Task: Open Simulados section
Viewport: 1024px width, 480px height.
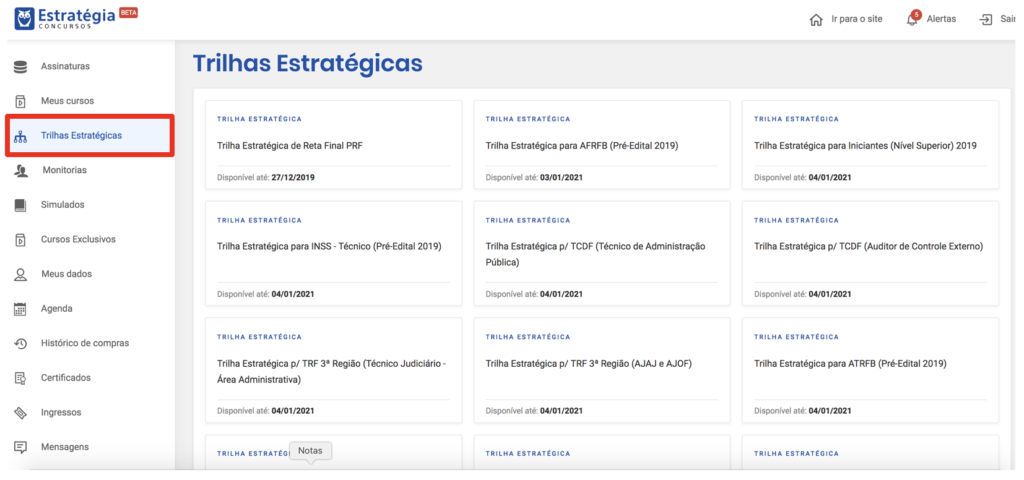Action: tap(63, 204)
